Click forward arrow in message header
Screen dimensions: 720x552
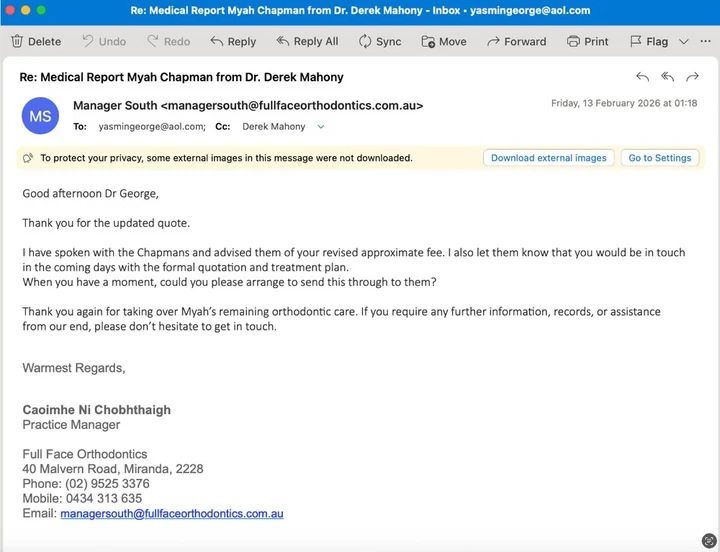click(x=692, y=77)
